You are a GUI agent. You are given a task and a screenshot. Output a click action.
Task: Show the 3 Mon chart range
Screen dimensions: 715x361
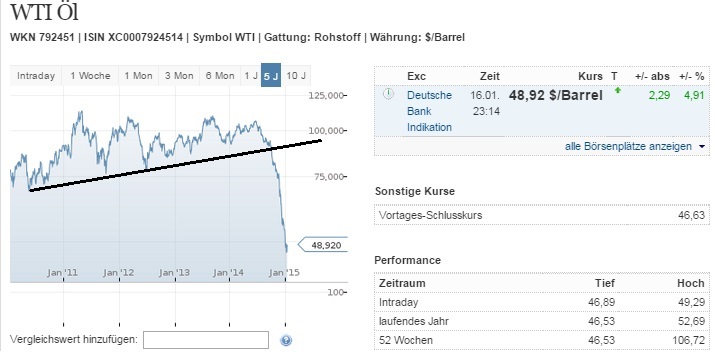179,76
